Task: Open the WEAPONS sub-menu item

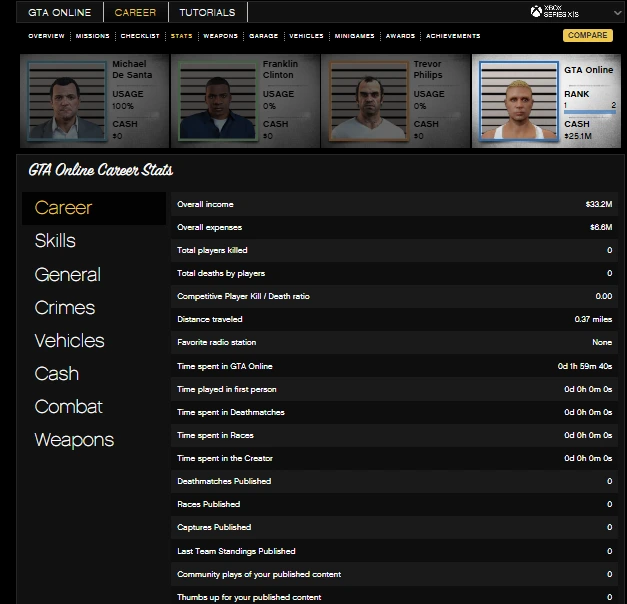Action: 220,36
